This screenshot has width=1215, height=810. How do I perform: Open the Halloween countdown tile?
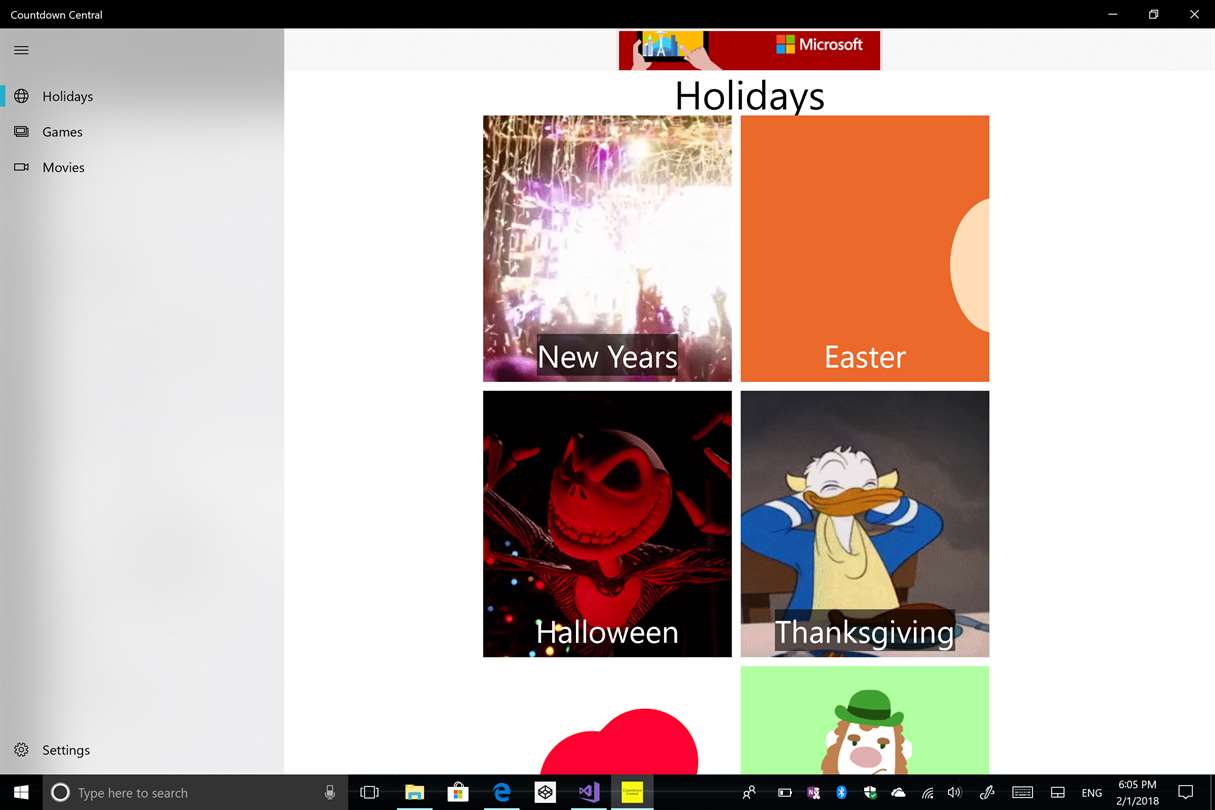point(607,524)
